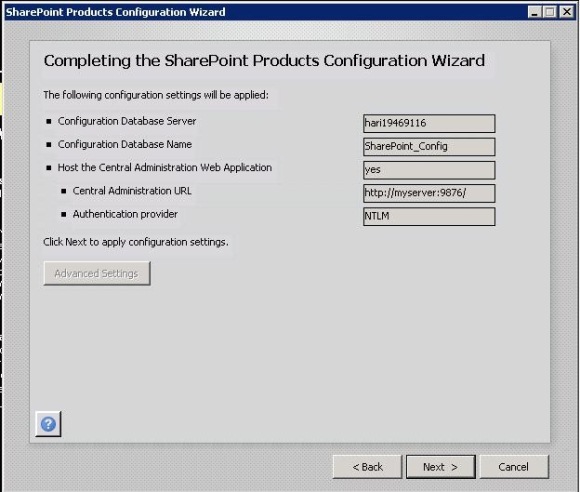
Task: Close the wizard via title bar X
Action: (566, 12)
